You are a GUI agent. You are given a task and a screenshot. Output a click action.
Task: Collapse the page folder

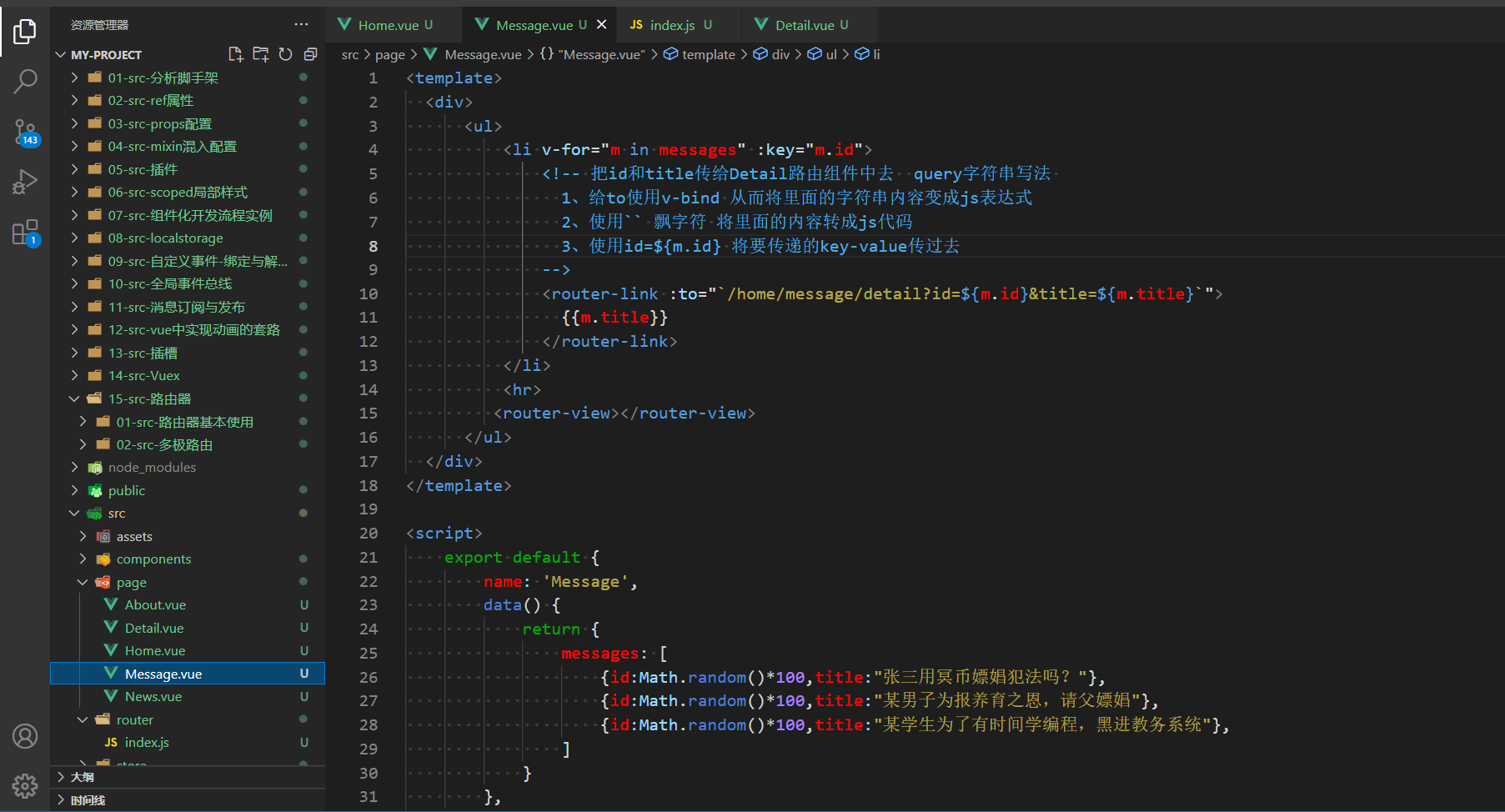[x=188, y=582]
